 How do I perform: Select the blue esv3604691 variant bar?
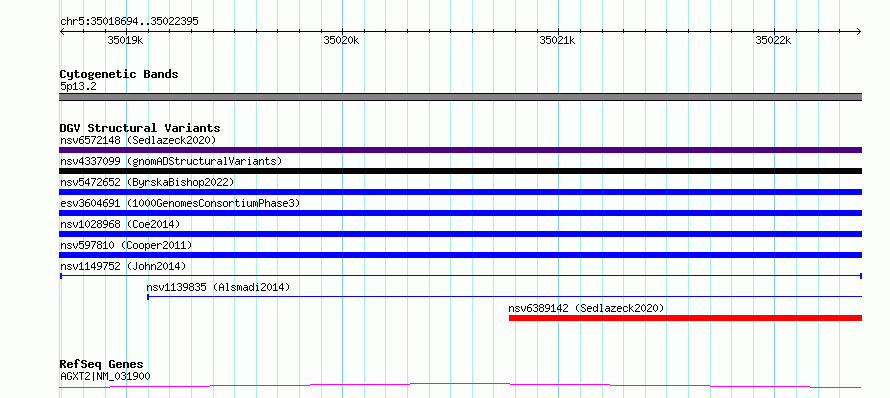pos(460,213)
